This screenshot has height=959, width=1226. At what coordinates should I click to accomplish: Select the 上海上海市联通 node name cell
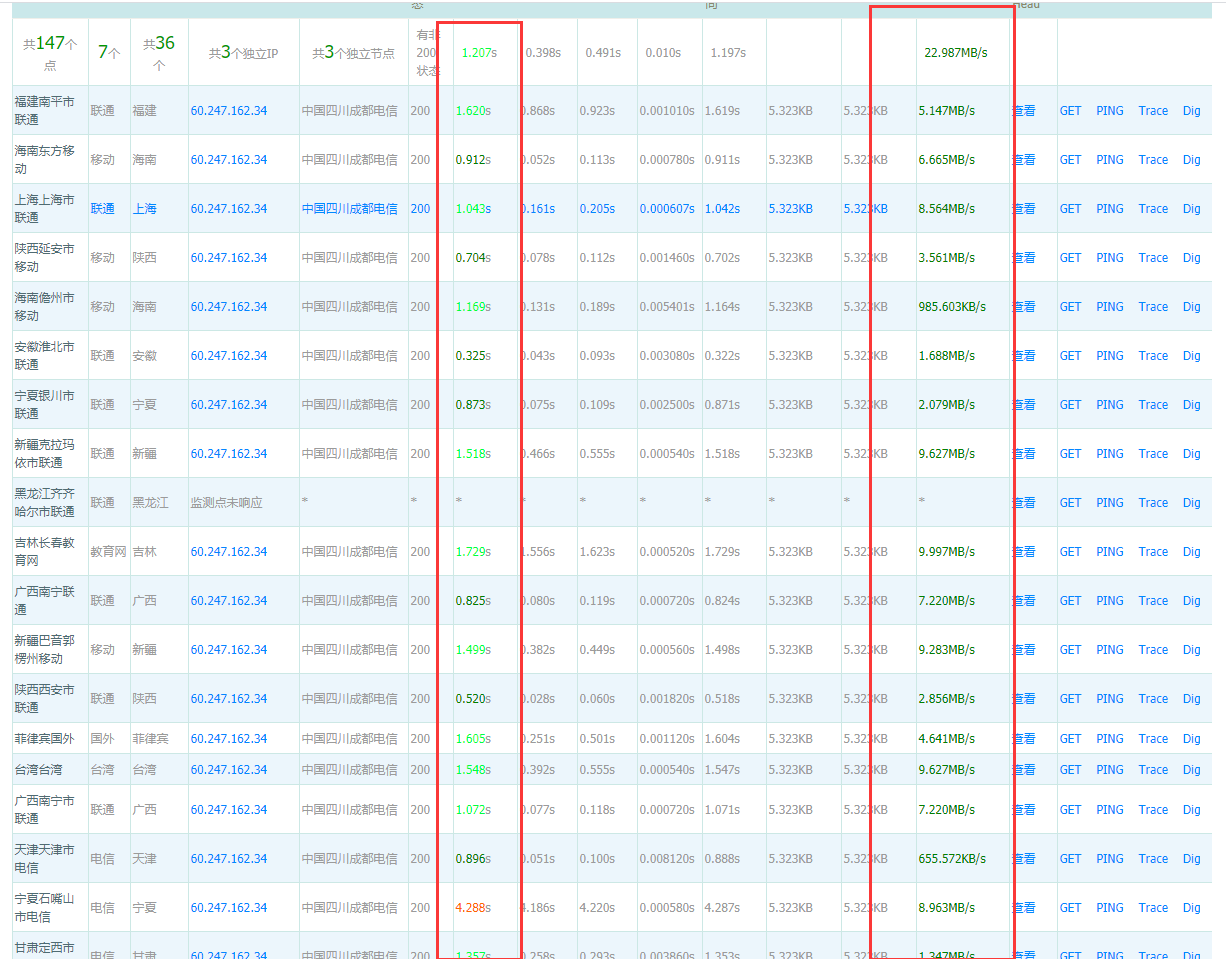[x=45, y=208]
